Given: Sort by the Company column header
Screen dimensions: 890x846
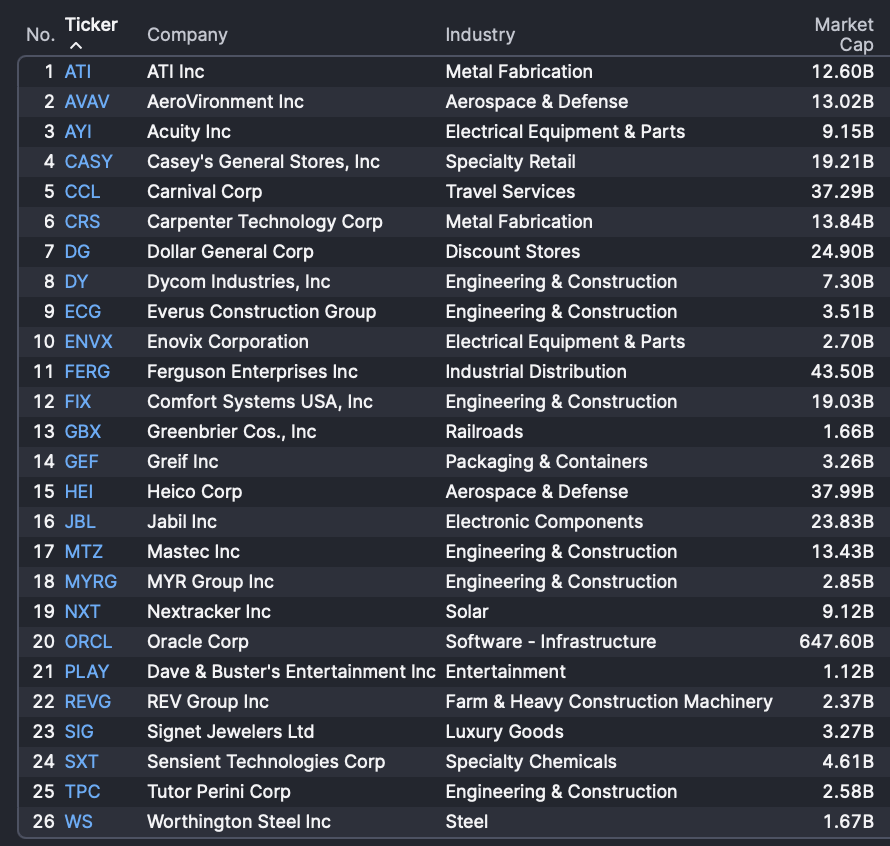Looking at the screenshot, I should (x=187, y=35).
